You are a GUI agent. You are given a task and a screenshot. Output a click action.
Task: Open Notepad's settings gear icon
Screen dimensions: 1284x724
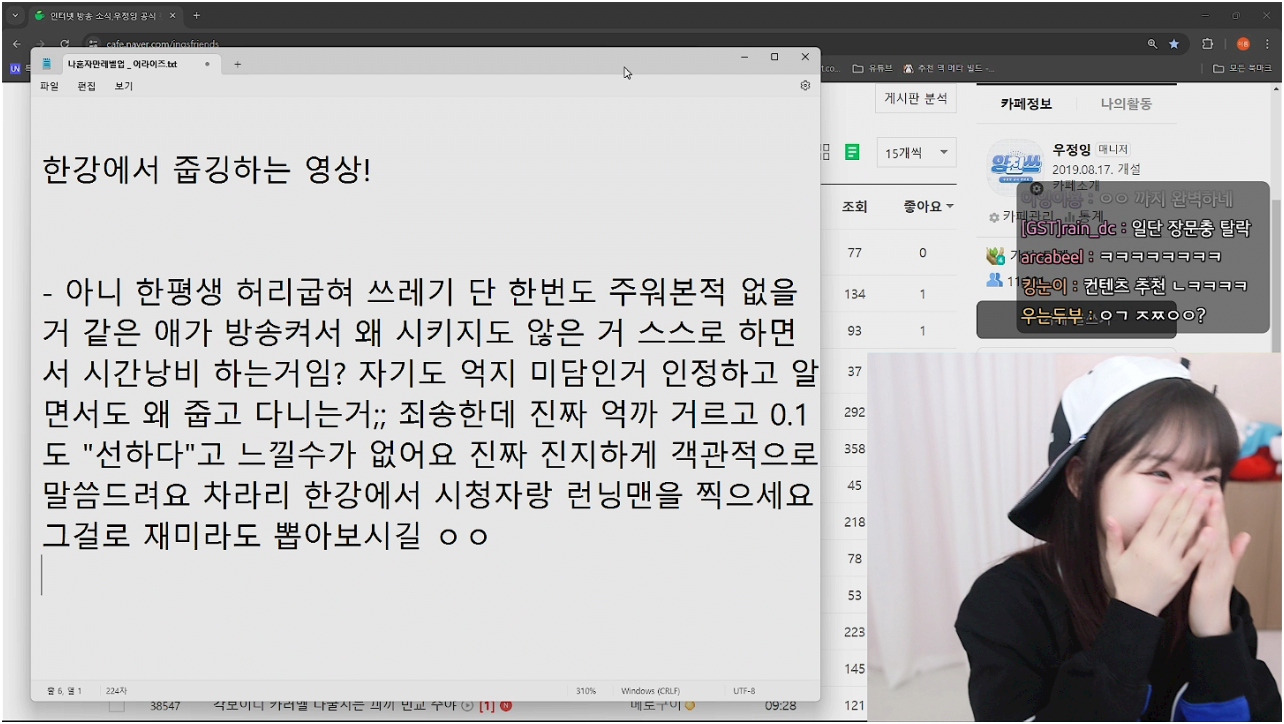click(805, 86)
